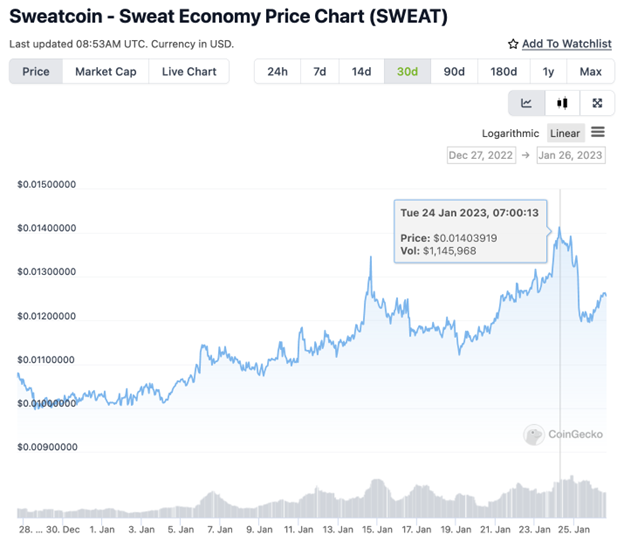Click the price peak near 15 Jan
The height and width of the screenshot is (541, 624).
click(x=371, y=259)
